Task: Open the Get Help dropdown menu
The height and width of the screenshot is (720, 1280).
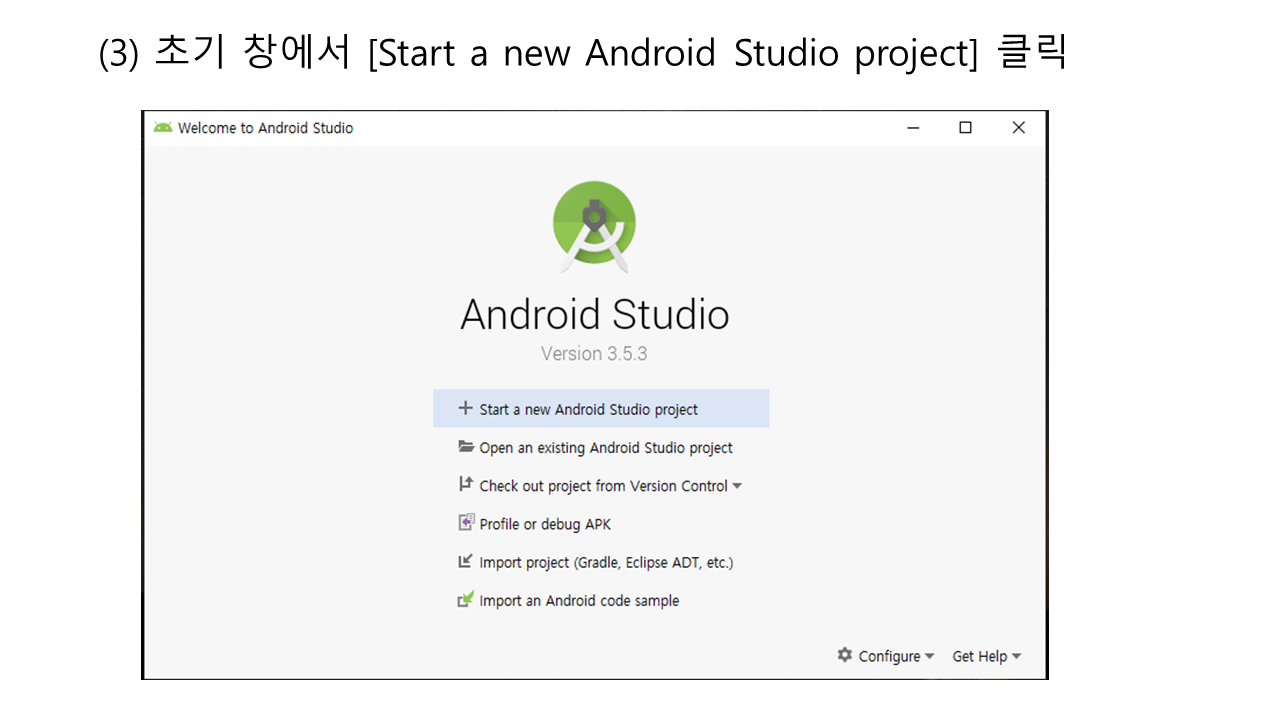Action: pos(986,656)
